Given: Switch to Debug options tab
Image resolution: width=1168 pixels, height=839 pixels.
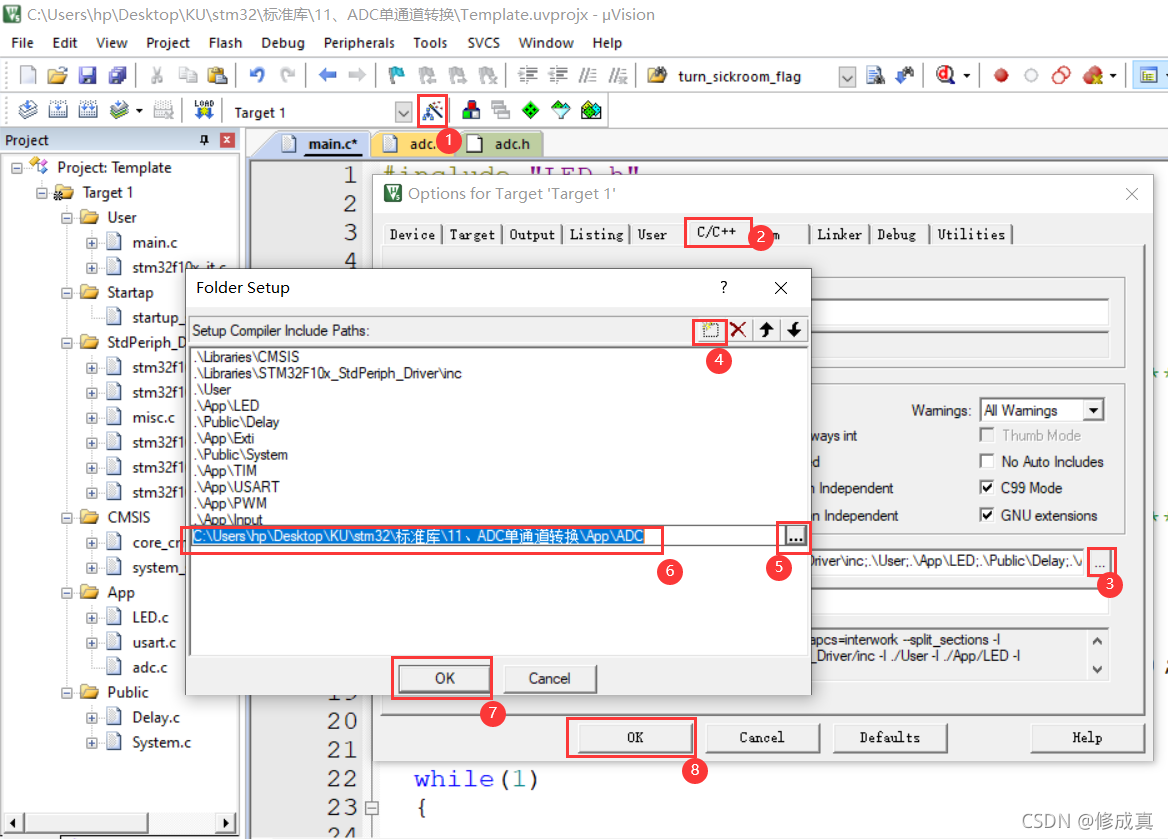Looking at the screenshot, I should 897,234.
